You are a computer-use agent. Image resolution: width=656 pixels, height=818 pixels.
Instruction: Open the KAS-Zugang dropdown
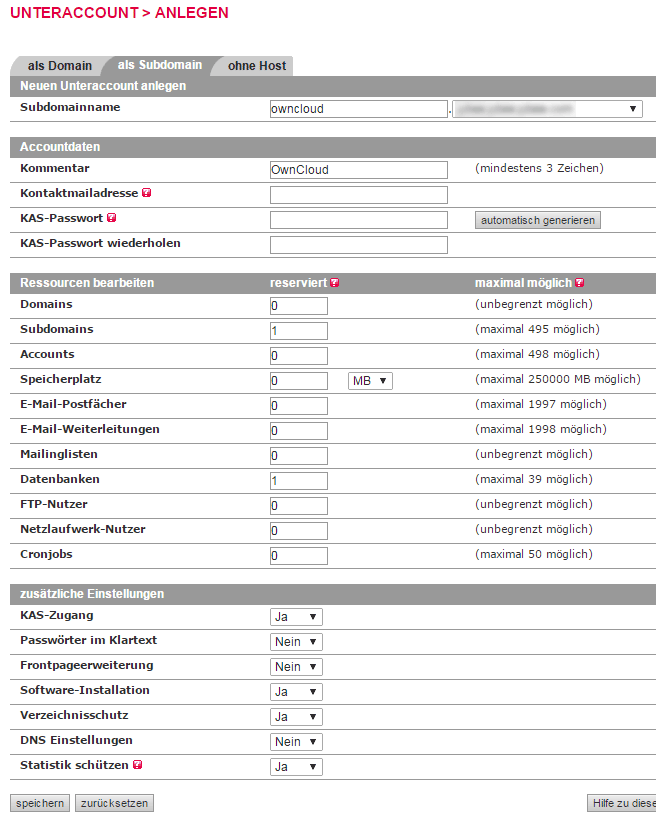coord(296,617)
